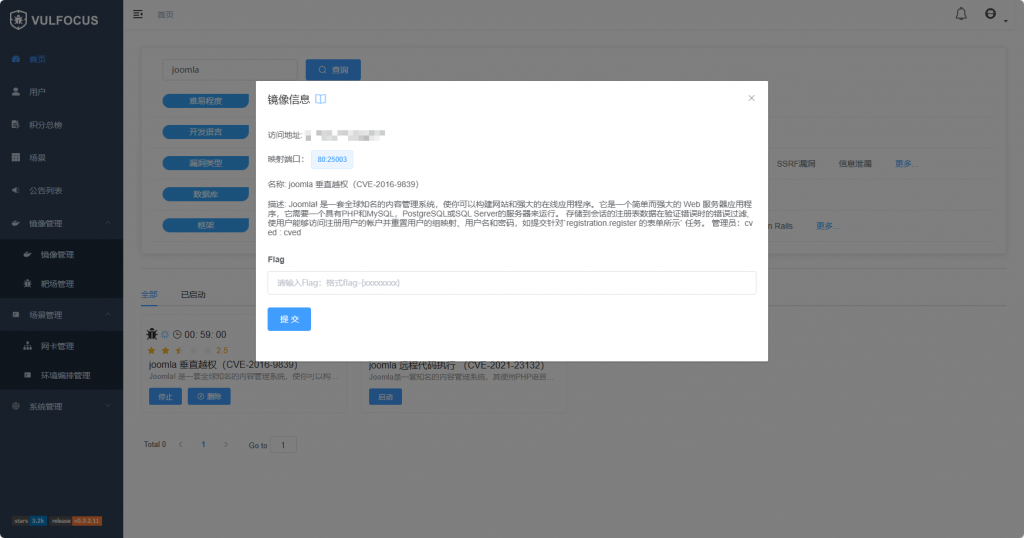The width and height of the screenshot is (1024, 538).
Task: Click the book icon beside 镜像信息 title
Action: [x=321, y=99]
